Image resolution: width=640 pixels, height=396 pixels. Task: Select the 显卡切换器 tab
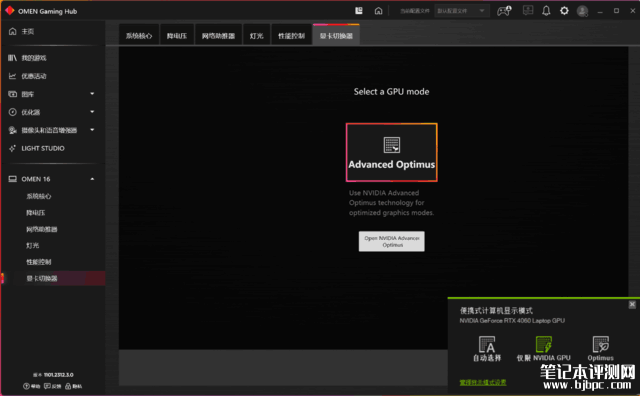[336, 36]
